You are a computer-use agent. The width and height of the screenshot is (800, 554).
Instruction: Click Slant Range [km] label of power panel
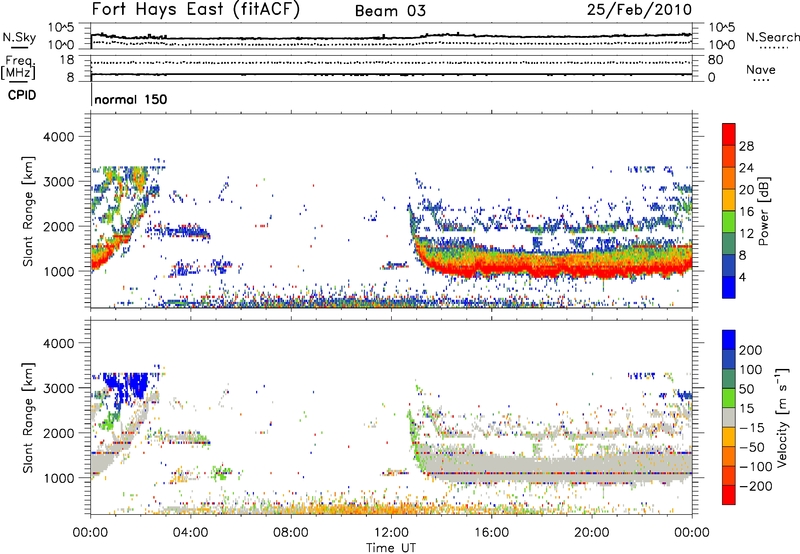(28, 211)
